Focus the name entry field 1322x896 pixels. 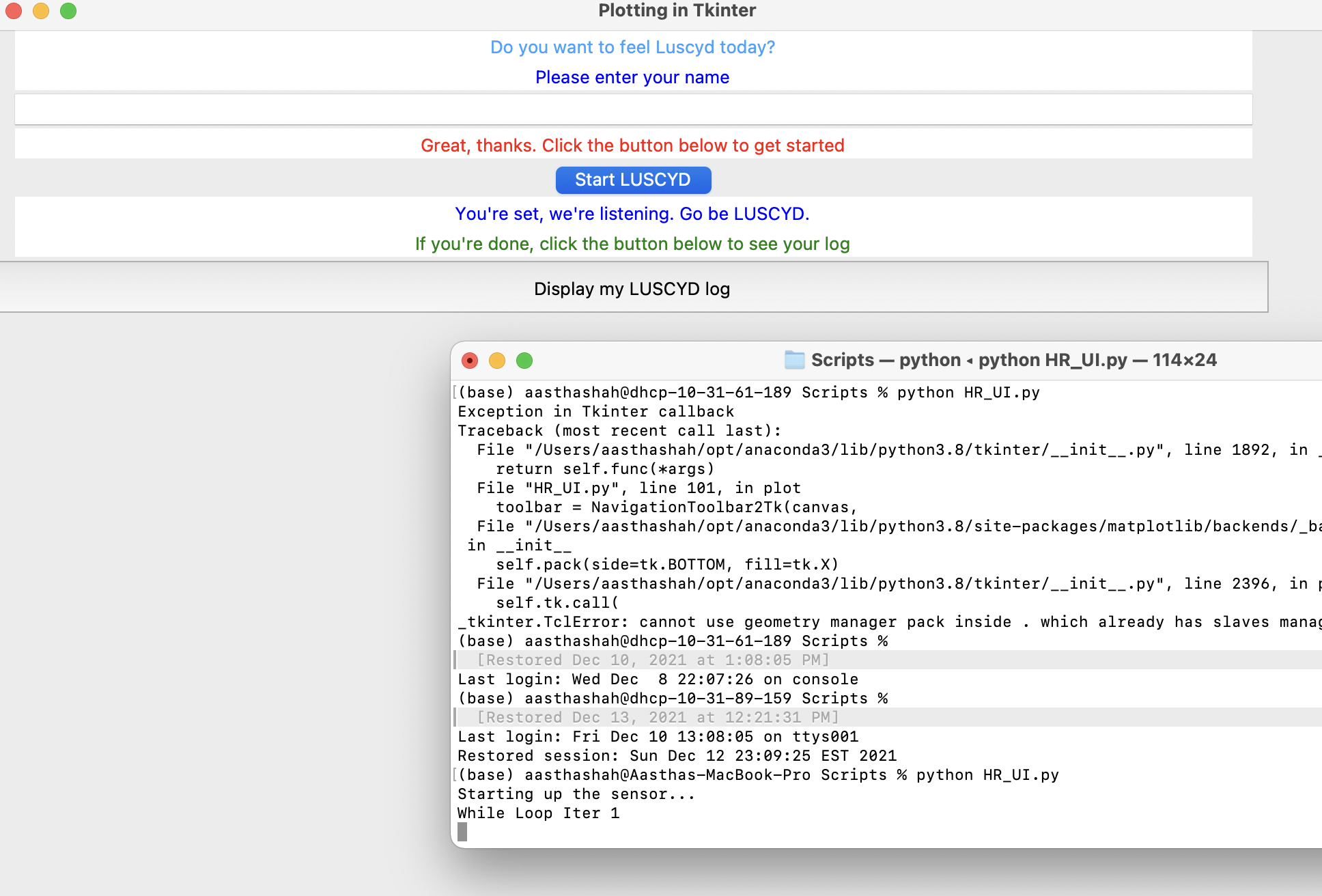[x=633, y=109]
